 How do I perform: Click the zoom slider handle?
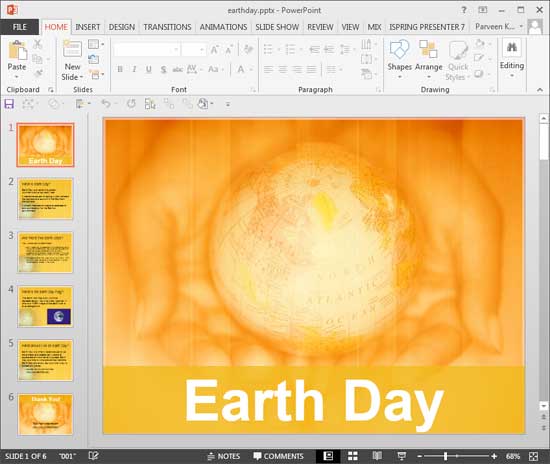[x=445, y=456]
